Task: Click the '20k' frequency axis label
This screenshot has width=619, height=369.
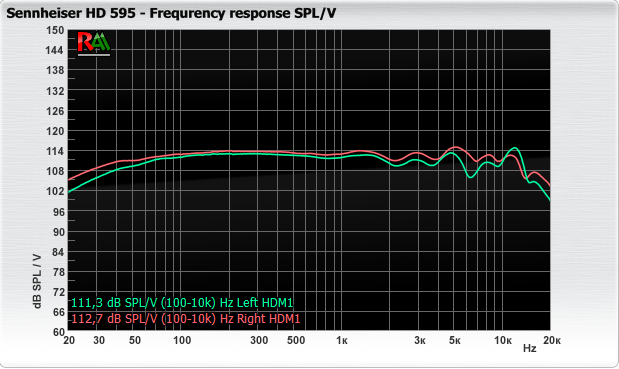Action: [552, 340]
